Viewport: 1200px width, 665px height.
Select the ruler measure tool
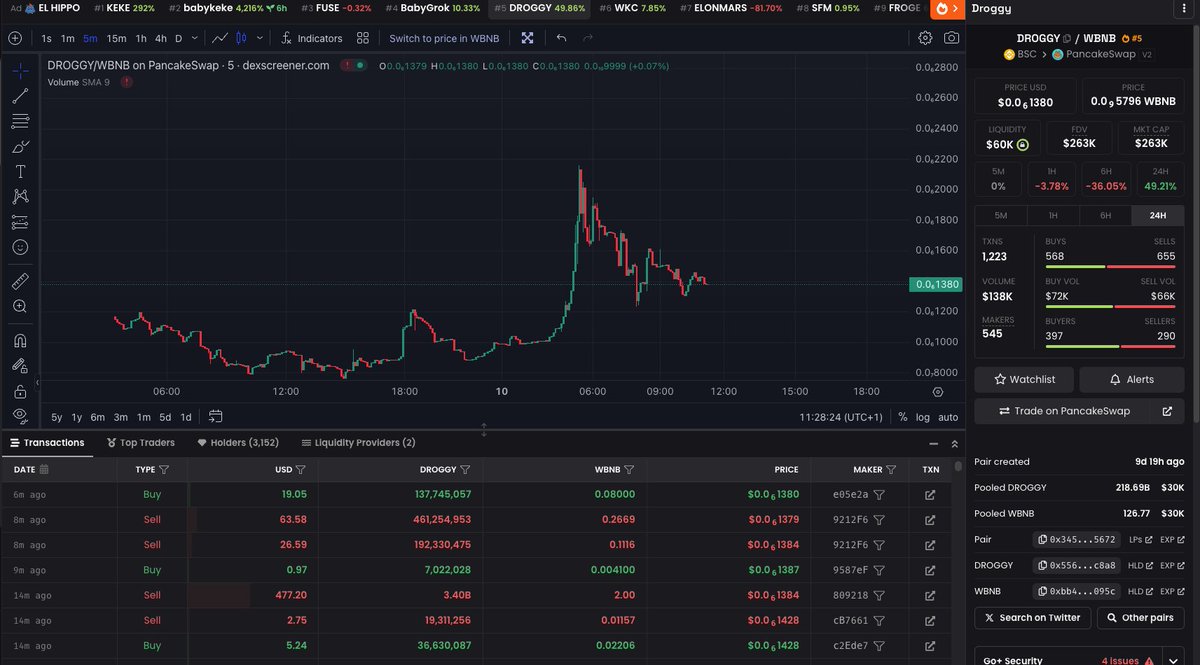tap(20, 280)
